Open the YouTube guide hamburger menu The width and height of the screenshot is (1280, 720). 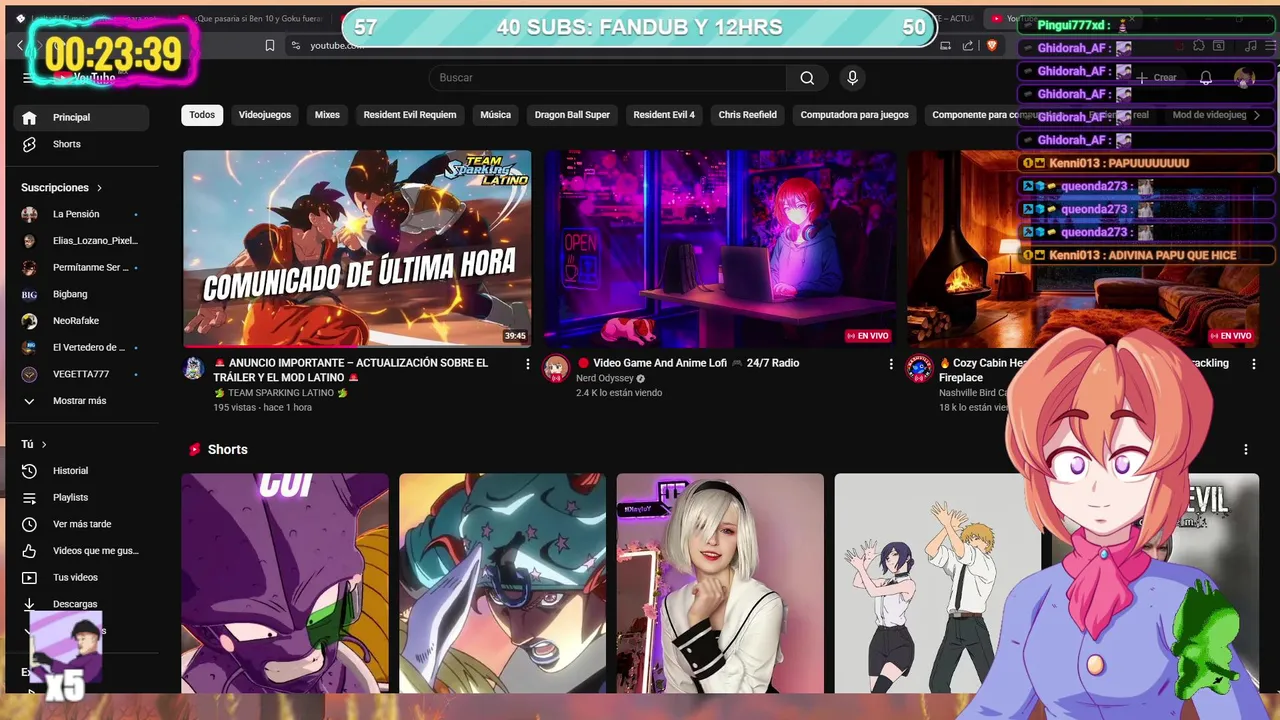28,78
